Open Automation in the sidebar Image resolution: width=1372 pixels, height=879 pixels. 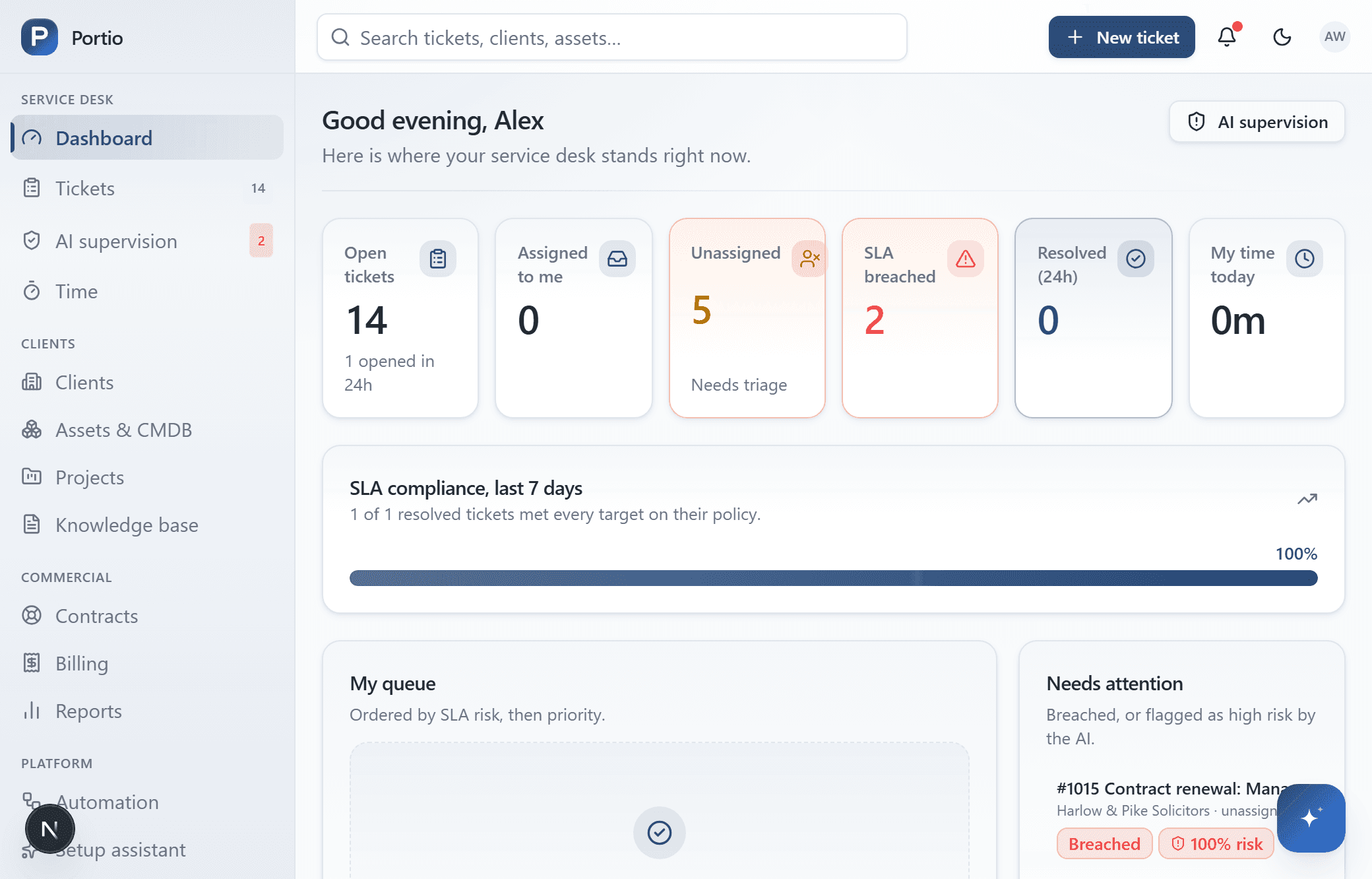coord(147,802)
